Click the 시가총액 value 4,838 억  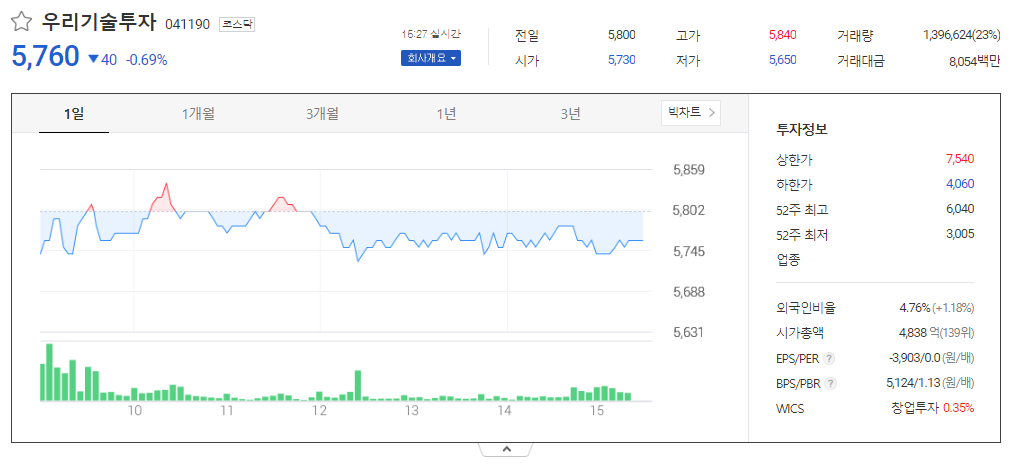pyautogui.click(x=919, y=333)
